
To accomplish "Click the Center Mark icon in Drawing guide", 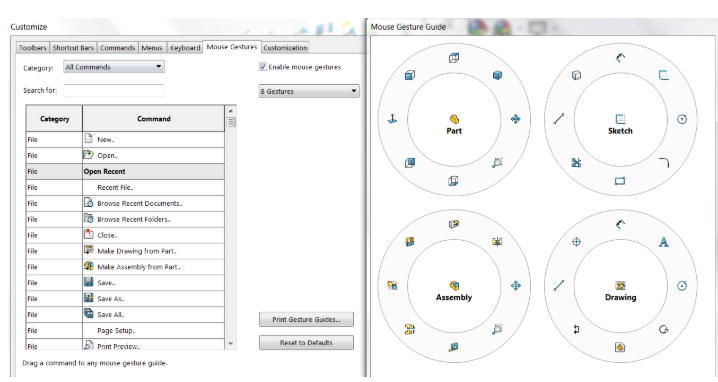I will (577, 242).
